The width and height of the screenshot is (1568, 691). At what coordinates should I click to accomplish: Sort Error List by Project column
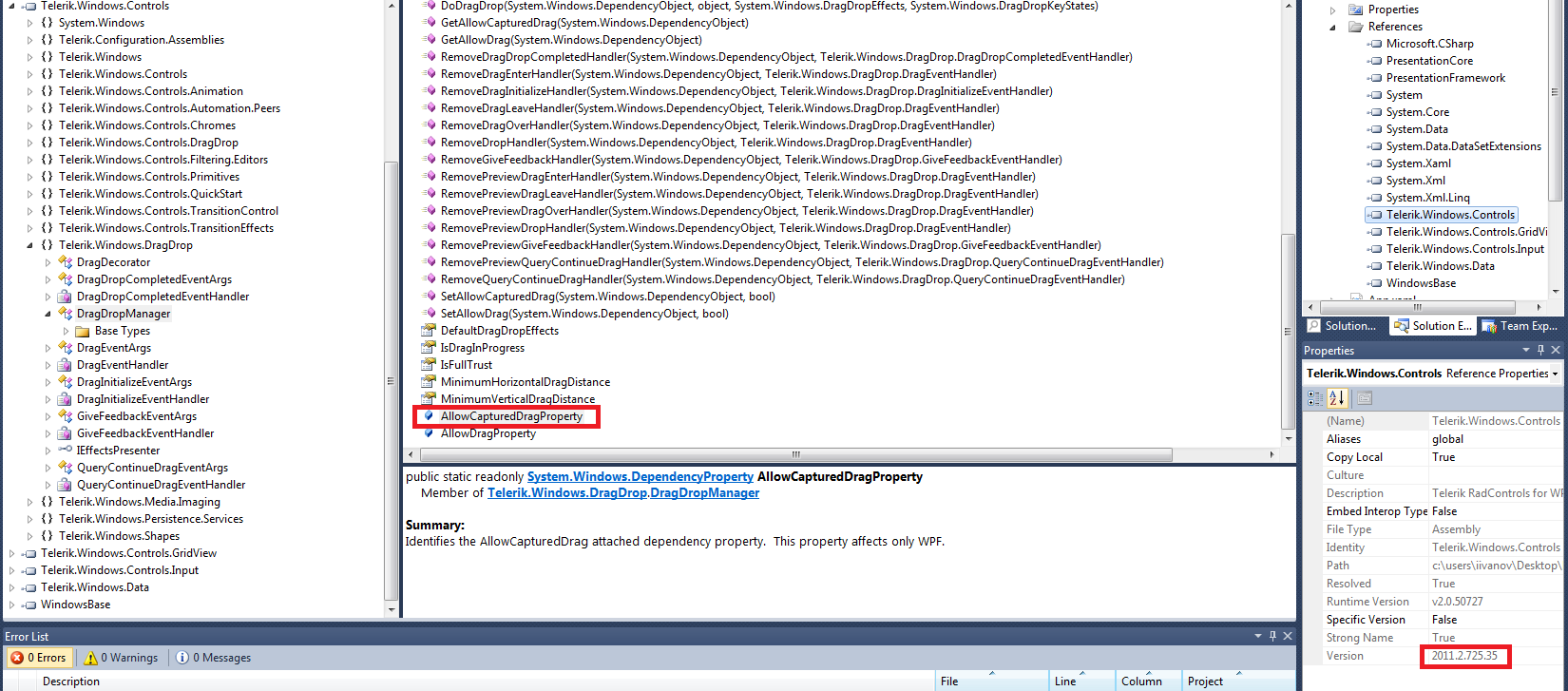(x=1238, y=681)
